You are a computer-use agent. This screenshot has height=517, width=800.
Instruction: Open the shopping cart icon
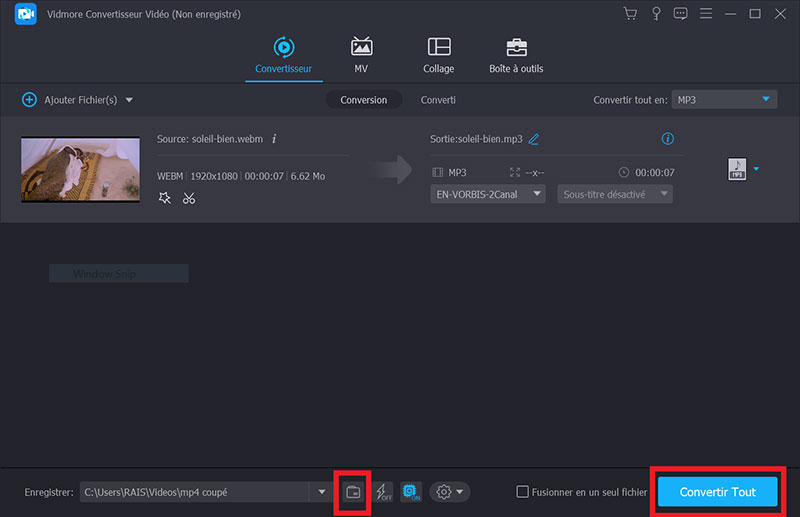coord(631,14)
